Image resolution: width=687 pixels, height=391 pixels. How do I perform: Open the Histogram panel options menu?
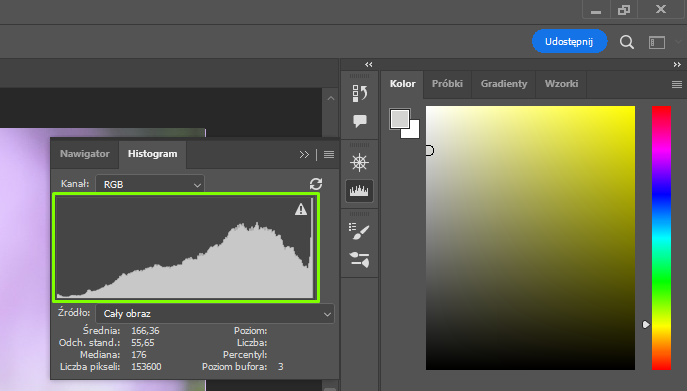coord(329,154)
